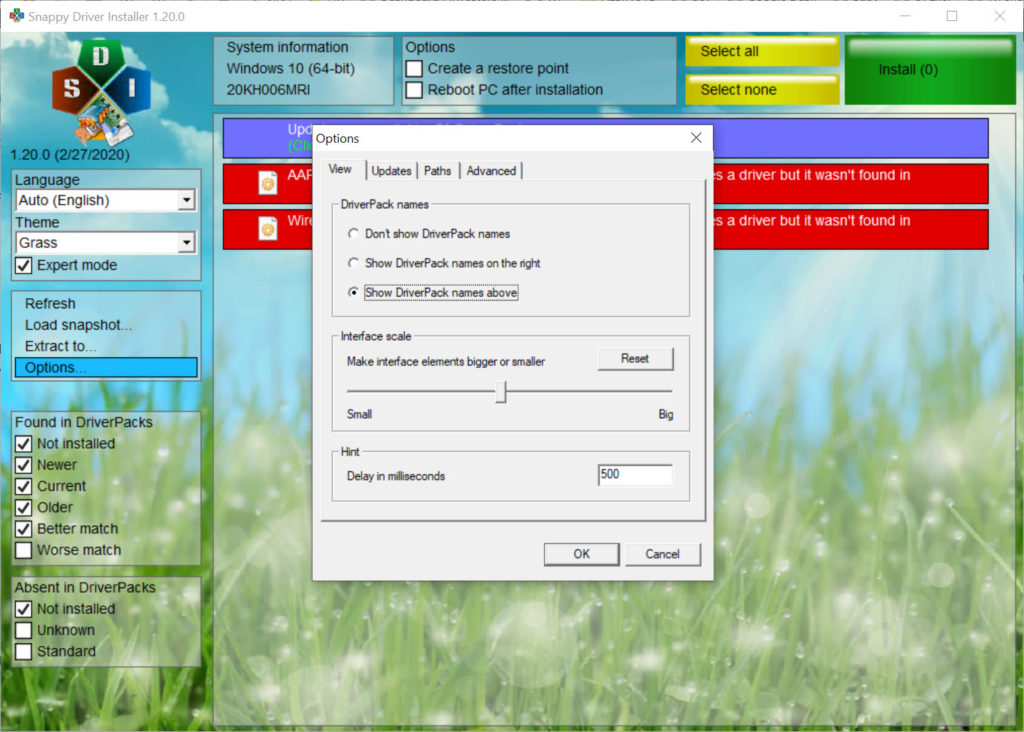The height and width of the screenshot is (732, 1024).
Task: Uncheck the Older filter
Action: click(x=24, y=508)
